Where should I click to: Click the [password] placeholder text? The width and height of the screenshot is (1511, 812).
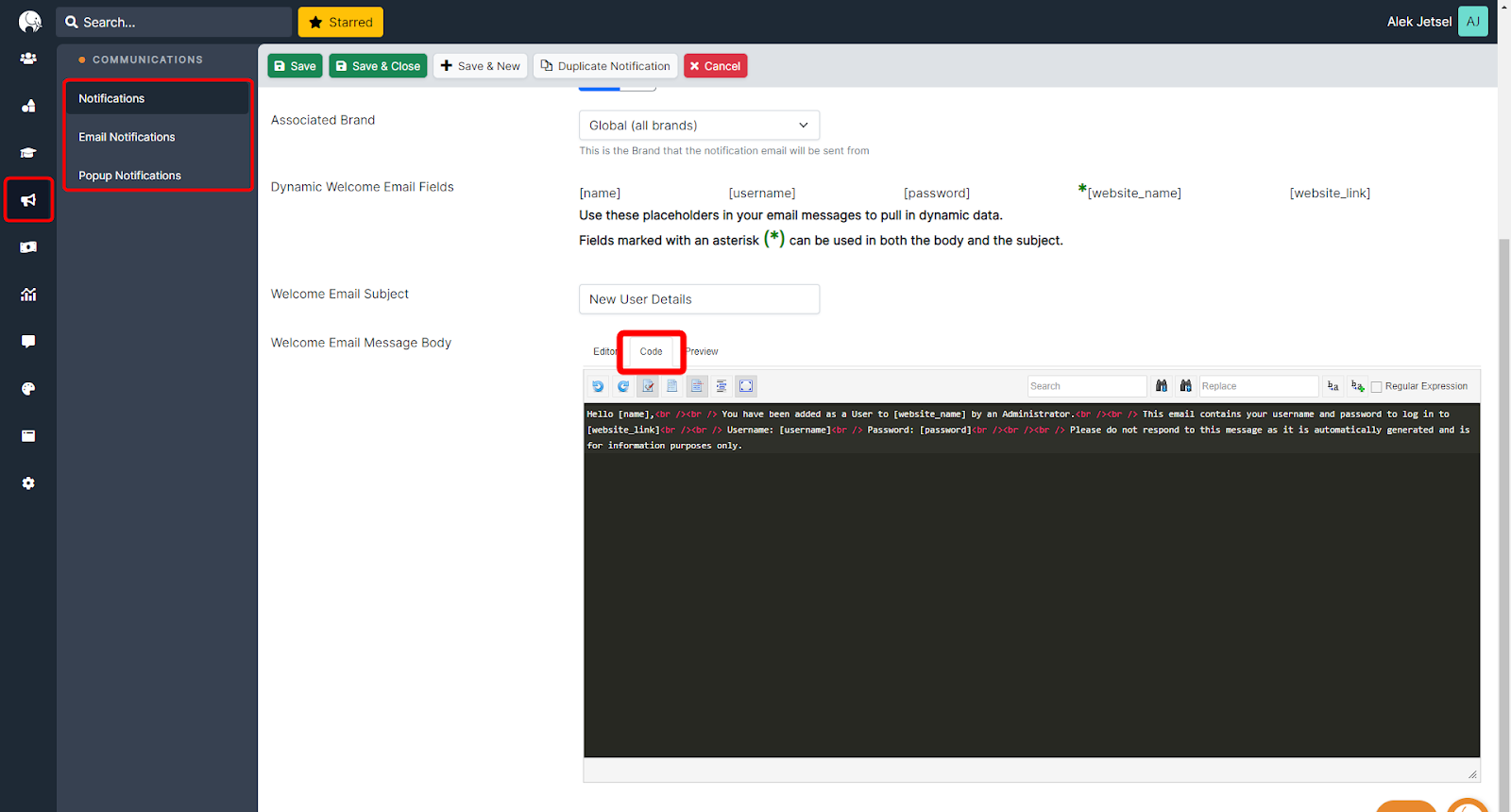click(x=937, y=194)
